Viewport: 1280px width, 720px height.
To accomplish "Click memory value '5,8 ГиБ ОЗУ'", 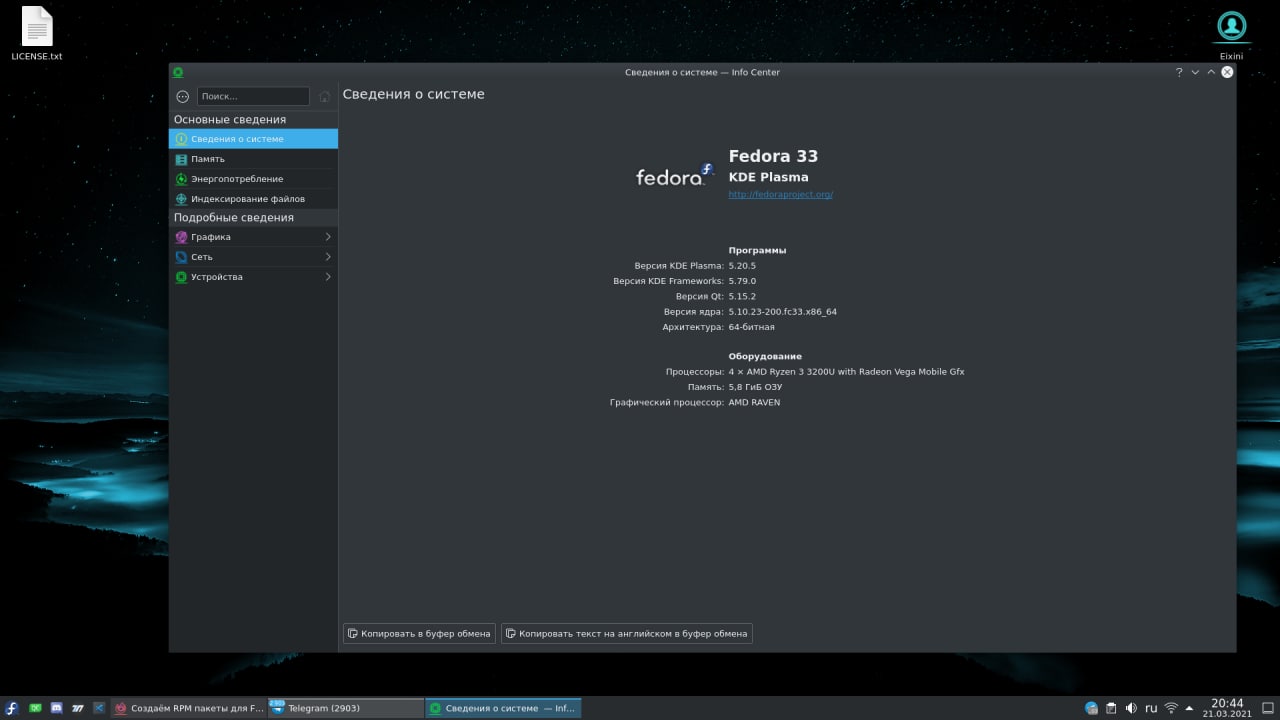I will tap(755, 387).
